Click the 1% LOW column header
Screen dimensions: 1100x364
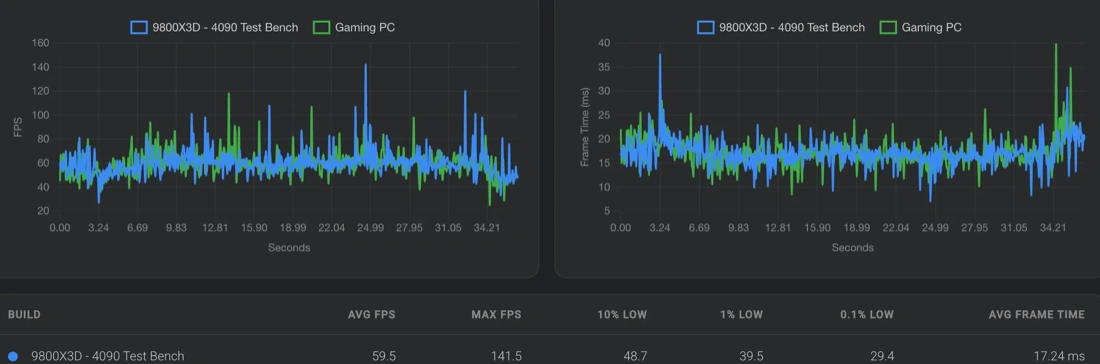pyautogui.click(x=743, y=315)
